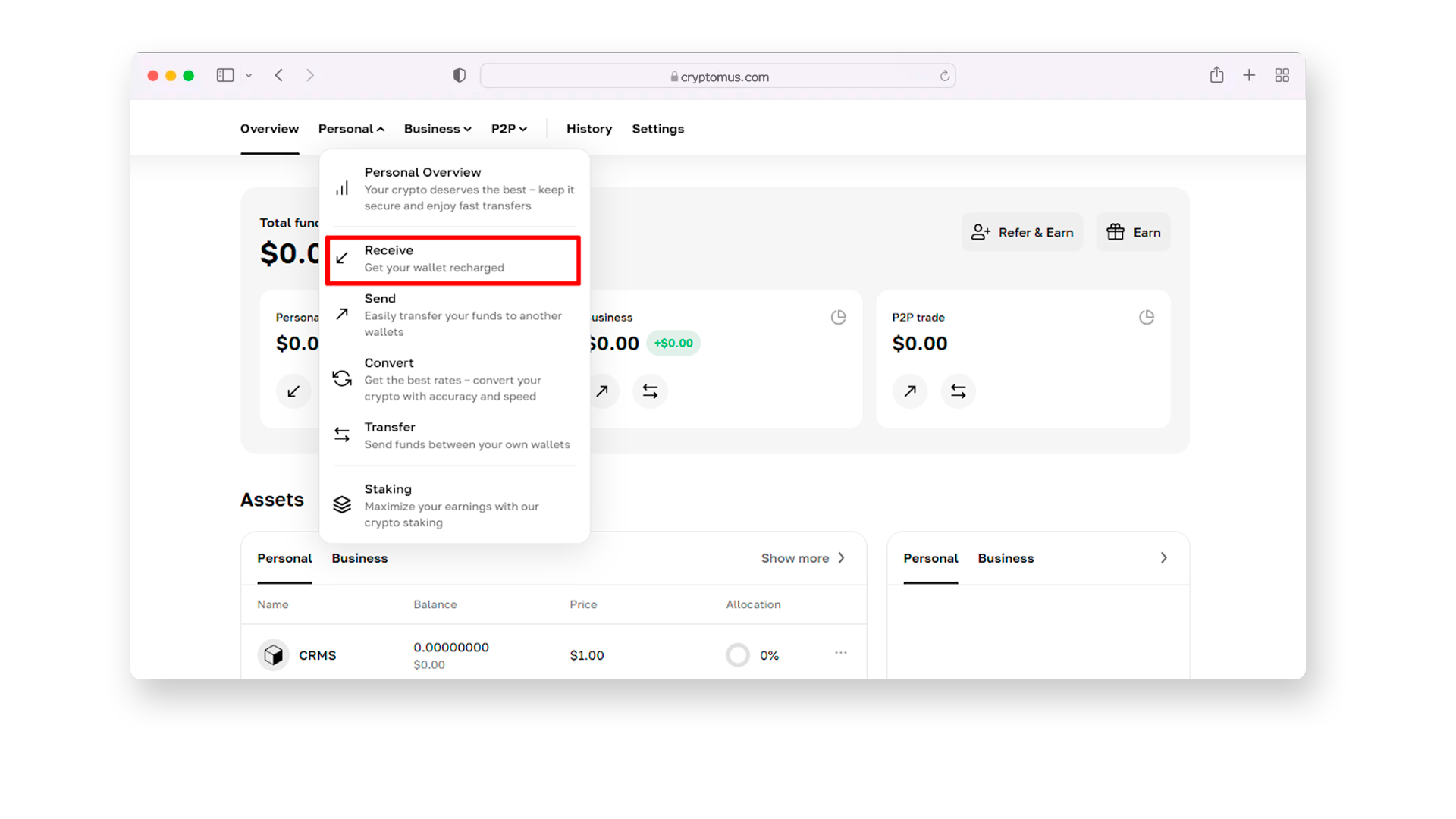
Task: Choose Convert from Personal menu
Action: (x=453, y=379)
